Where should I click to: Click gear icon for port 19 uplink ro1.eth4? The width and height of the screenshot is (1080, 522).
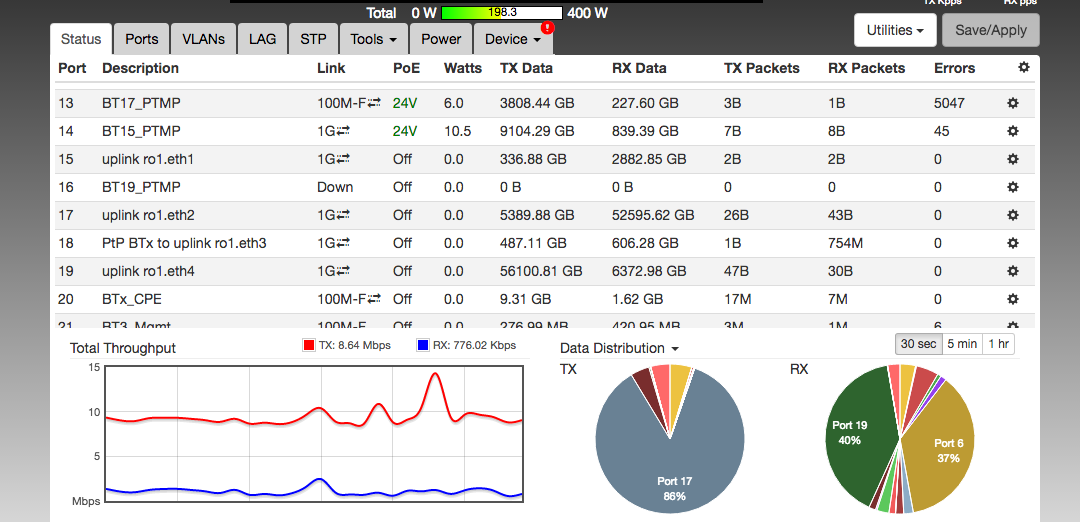click(1012, 271)
